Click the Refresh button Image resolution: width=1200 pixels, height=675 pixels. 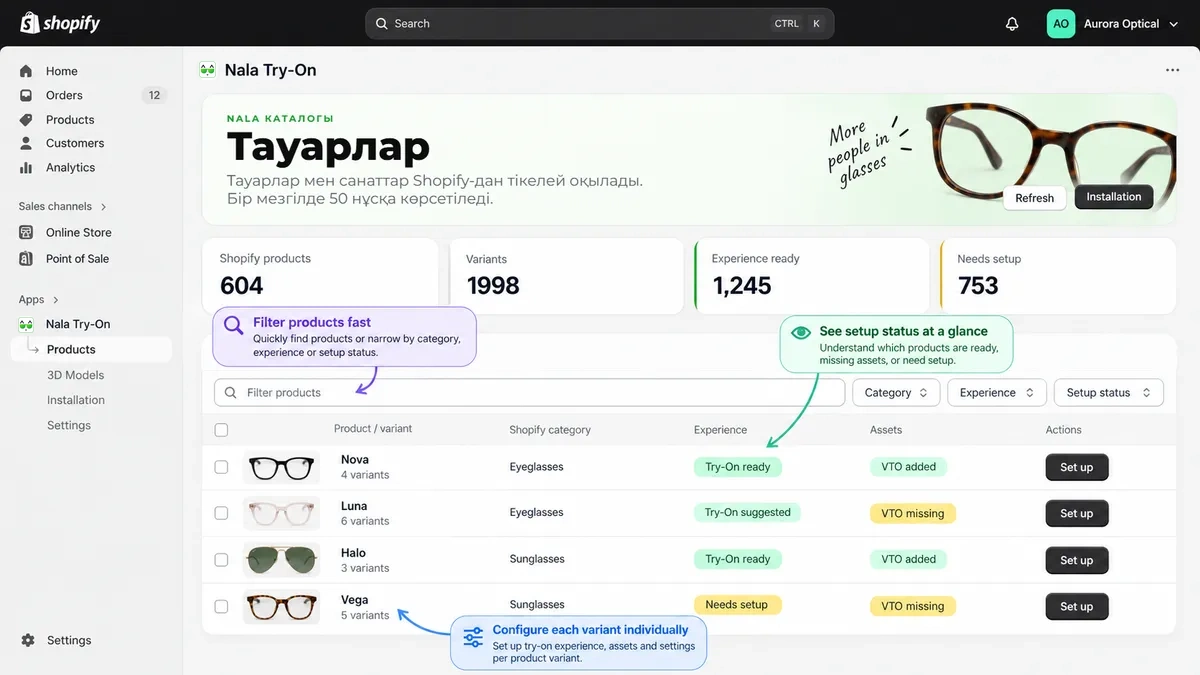click(x=1035, y=198)
